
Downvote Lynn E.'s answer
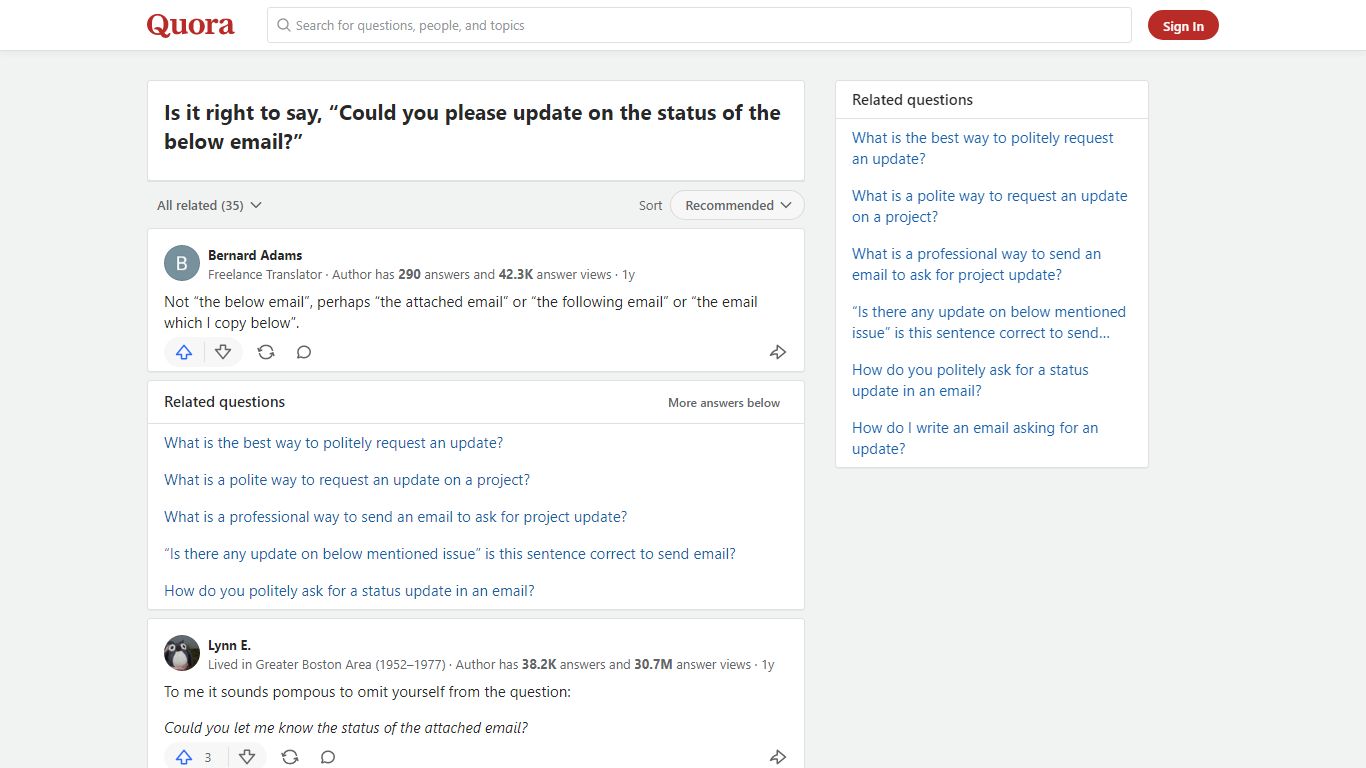(247, 757)
